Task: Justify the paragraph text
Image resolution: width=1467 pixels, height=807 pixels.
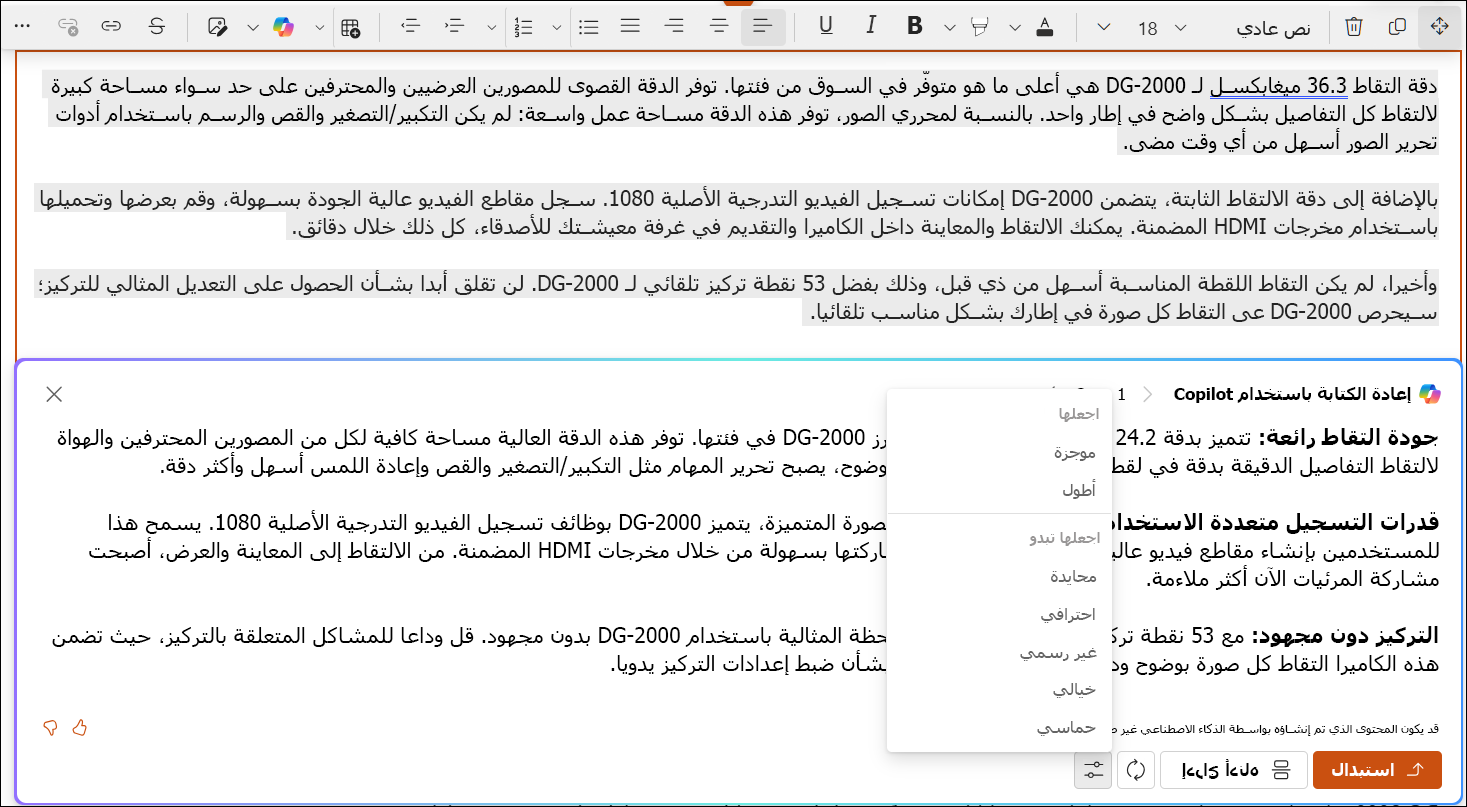Action: pyautogui.click(x=630, y=27)
